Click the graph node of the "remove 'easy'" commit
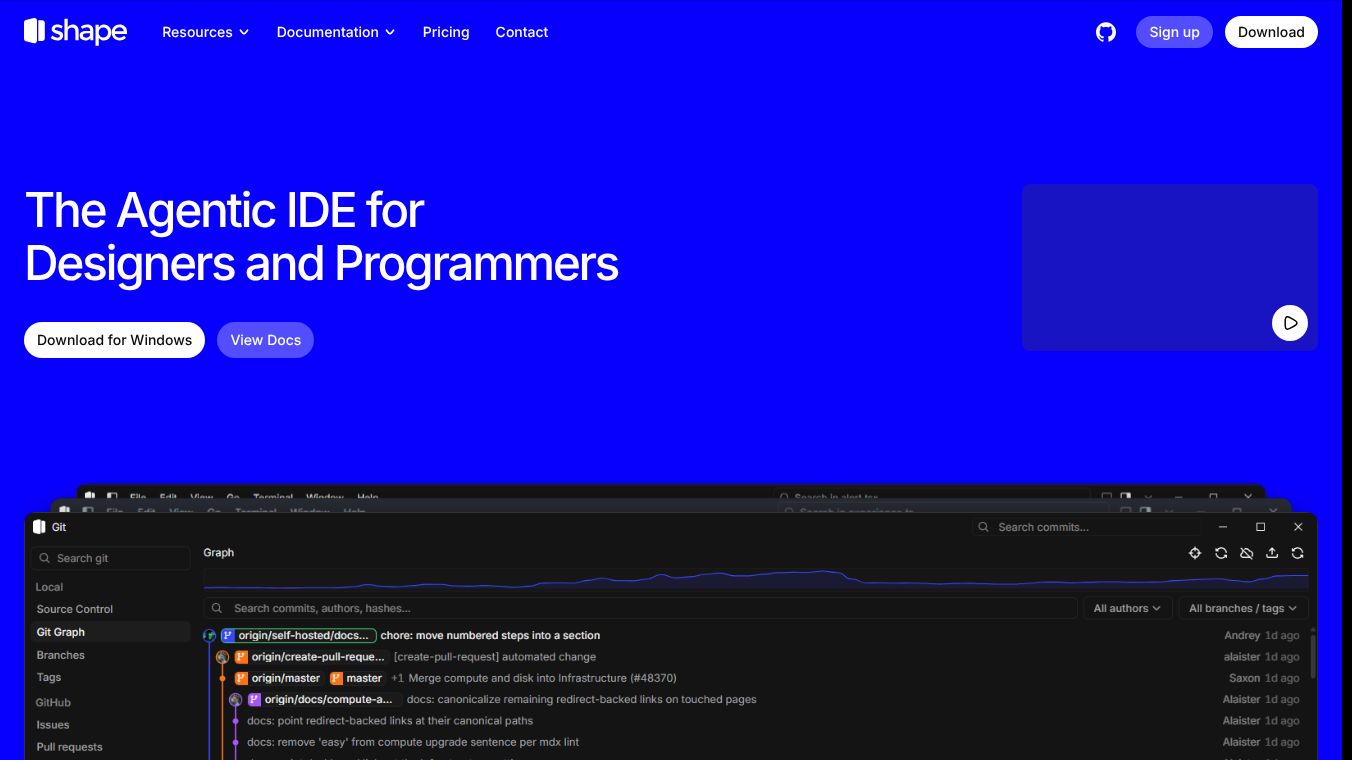Viewport: 1352px width, 760px height. coord(235,743)
